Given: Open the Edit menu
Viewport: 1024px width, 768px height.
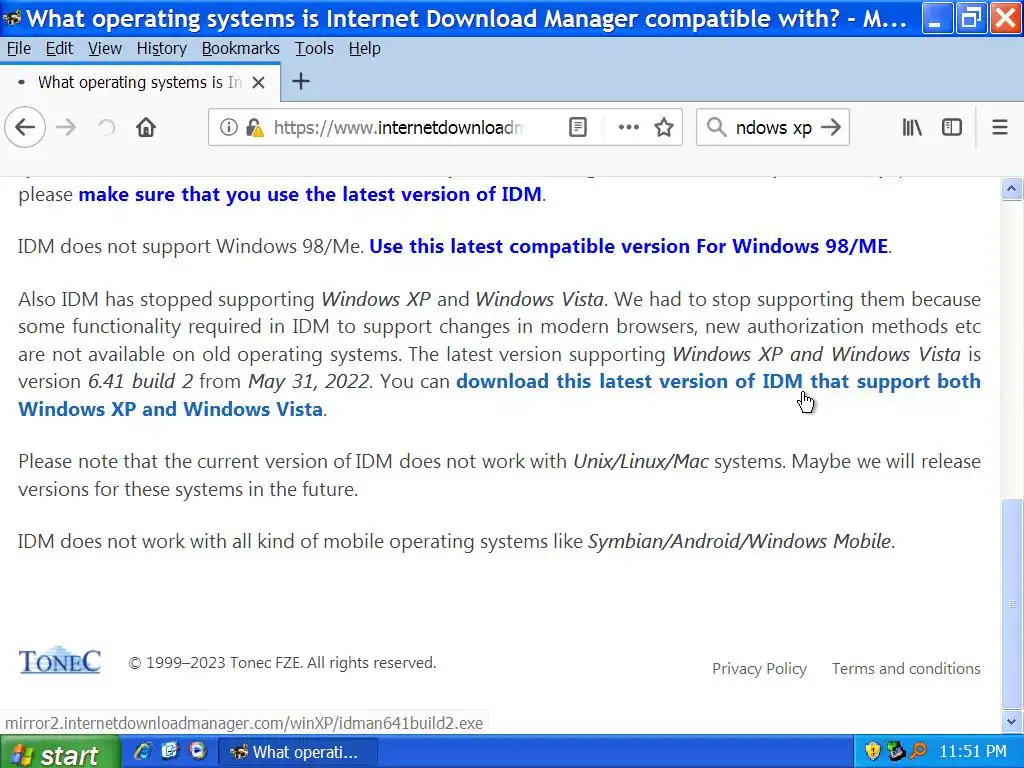Looking at the screenshot, I should (59, 48).
